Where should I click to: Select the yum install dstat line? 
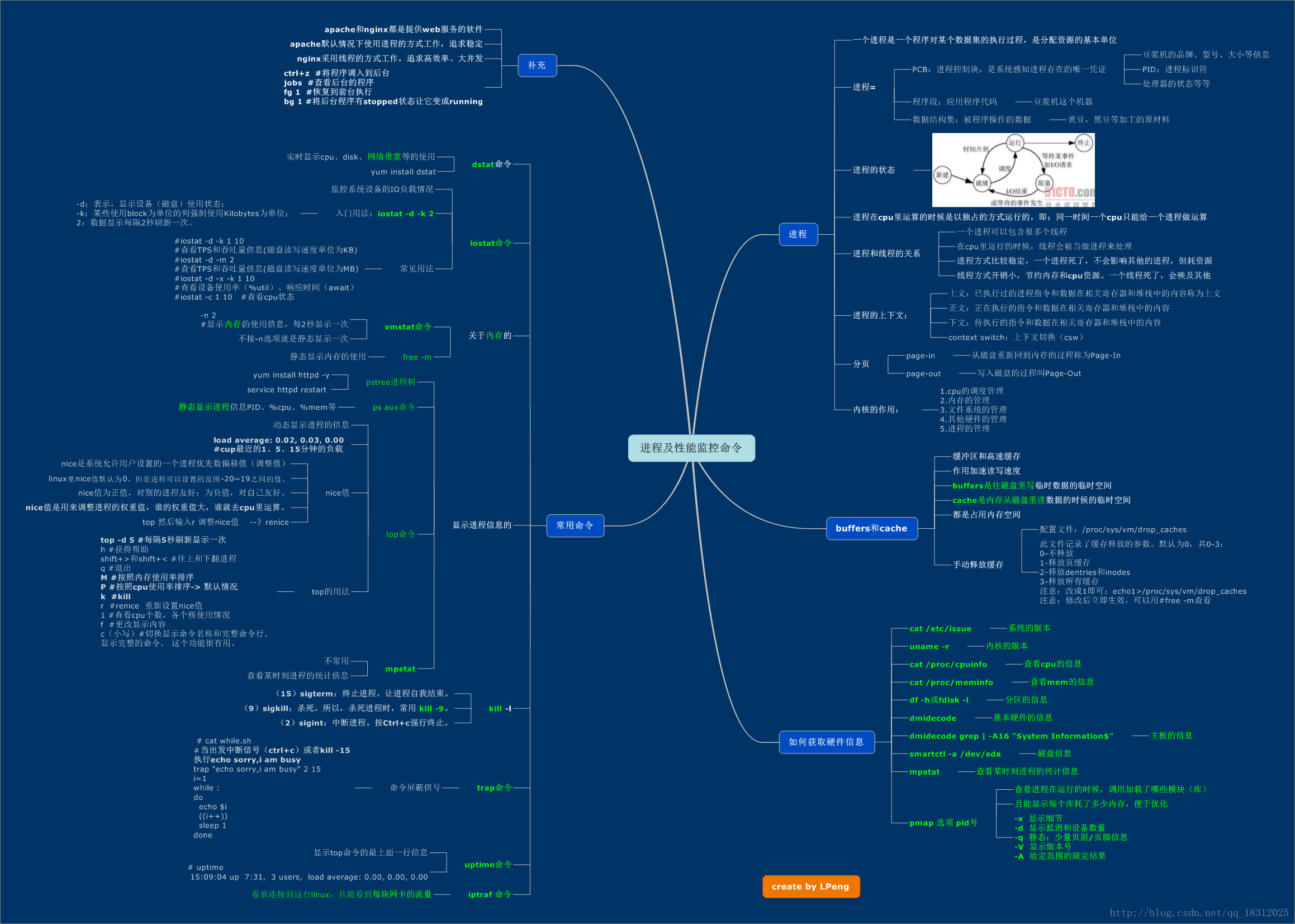pos(402,172)
